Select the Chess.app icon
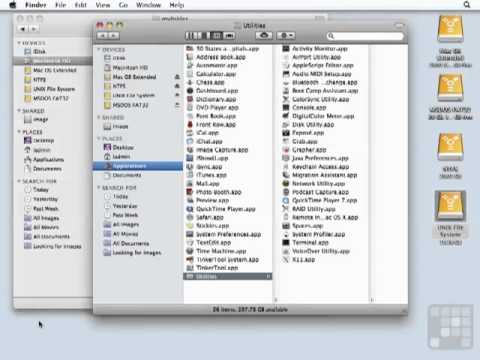Viewport: 480px width, 360px height. tap(190, 82)
